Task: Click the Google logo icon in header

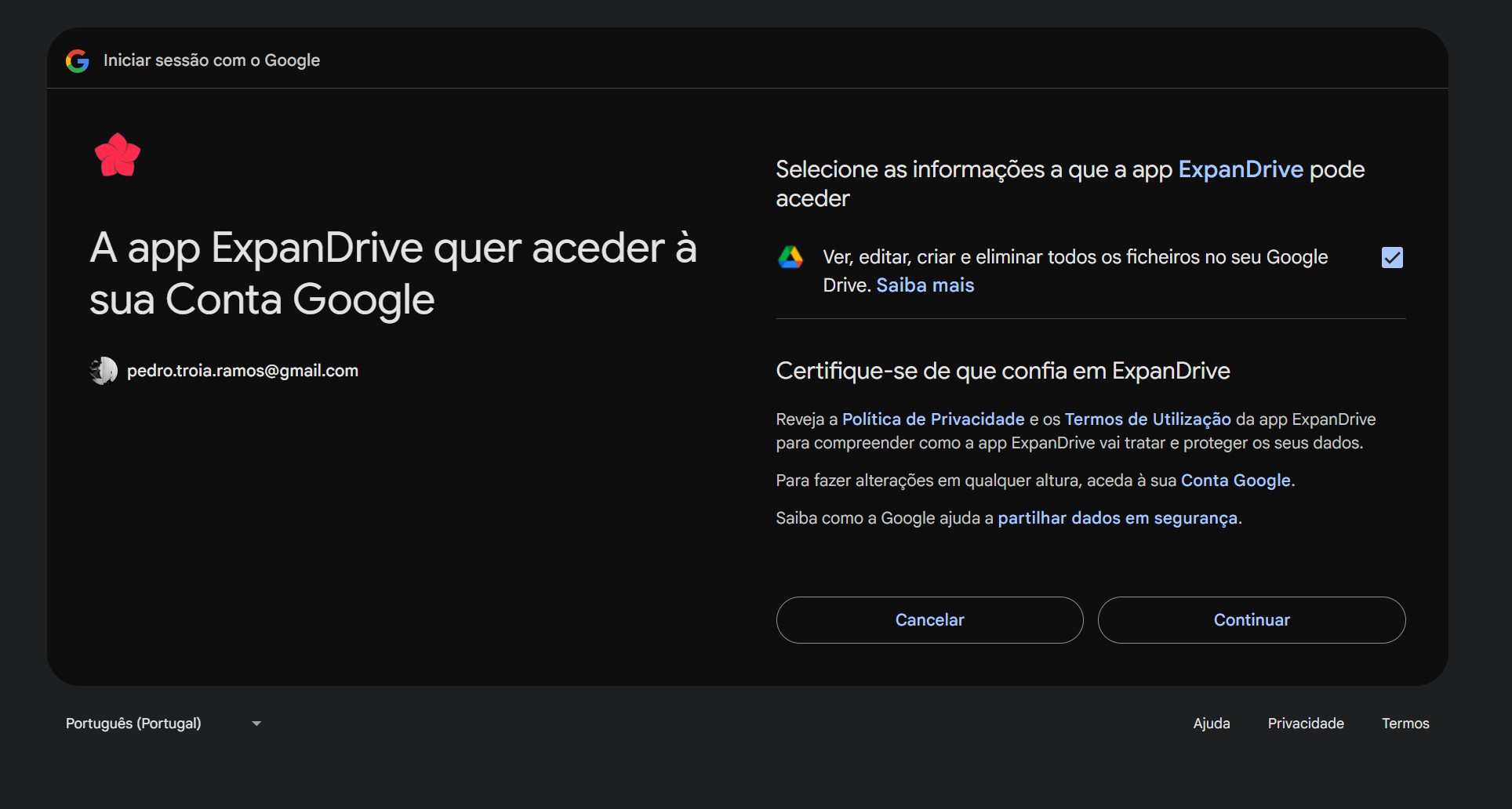Action: (x=77, y=60)
